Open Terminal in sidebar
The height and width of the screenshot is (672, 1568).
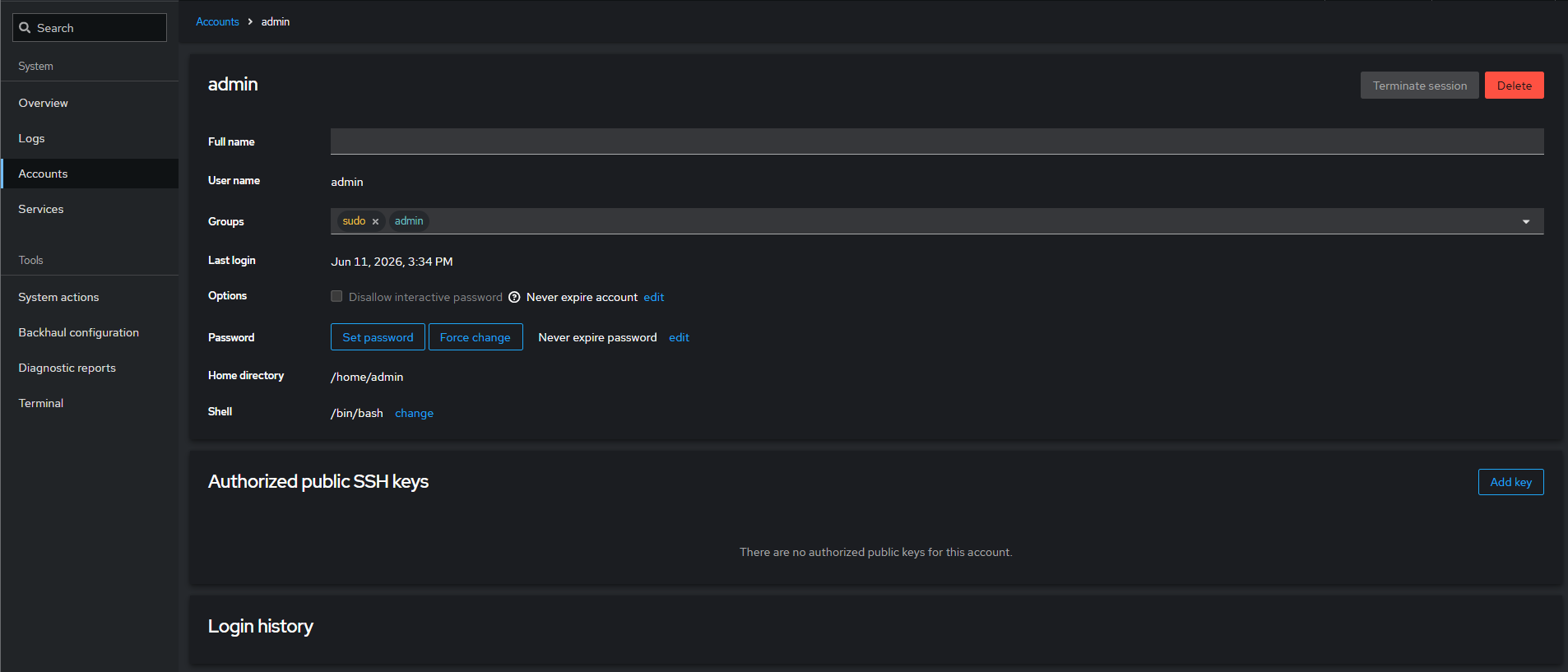click(x=90, y=403)
